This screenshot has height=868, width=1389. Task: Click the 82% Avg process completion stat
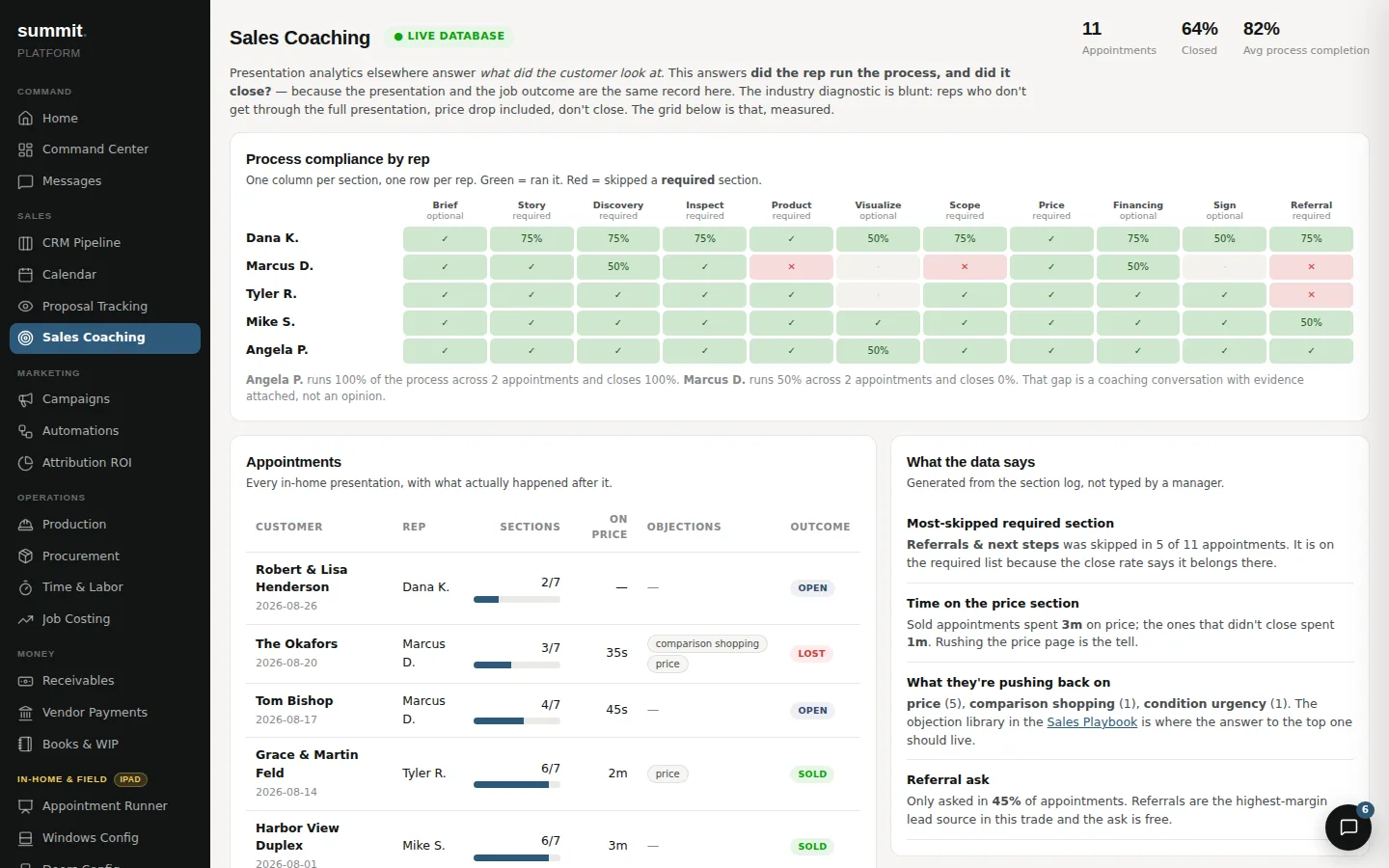click(1306, 39)
